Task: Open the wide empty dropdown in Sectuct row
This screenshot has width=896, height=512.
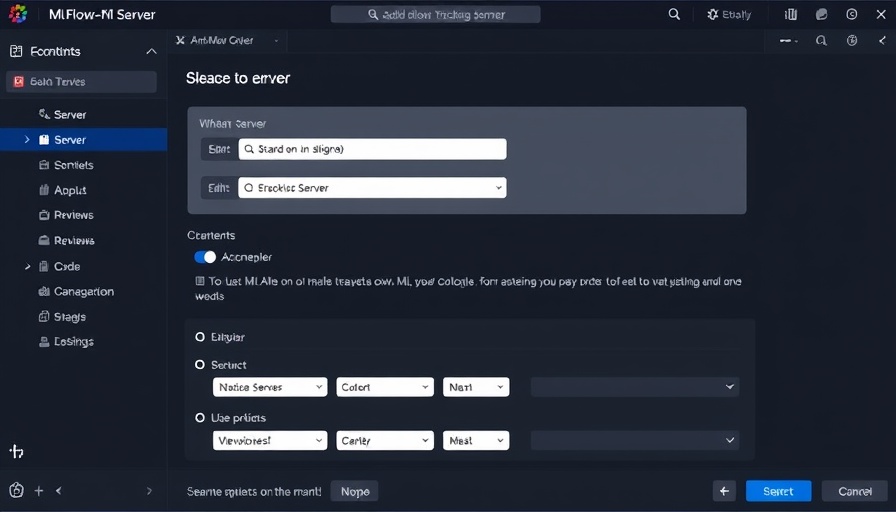Action: 635,387
